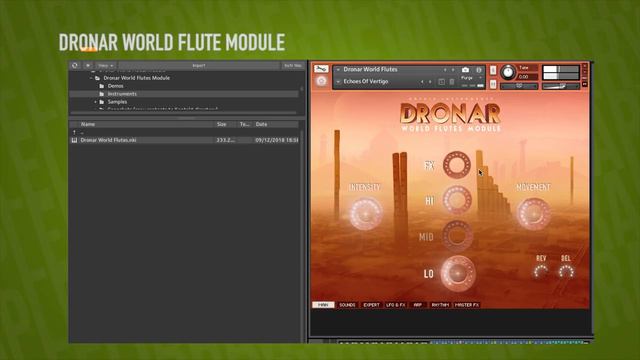
Task: Click the parent directory up arrow
Action: point(74,132)
